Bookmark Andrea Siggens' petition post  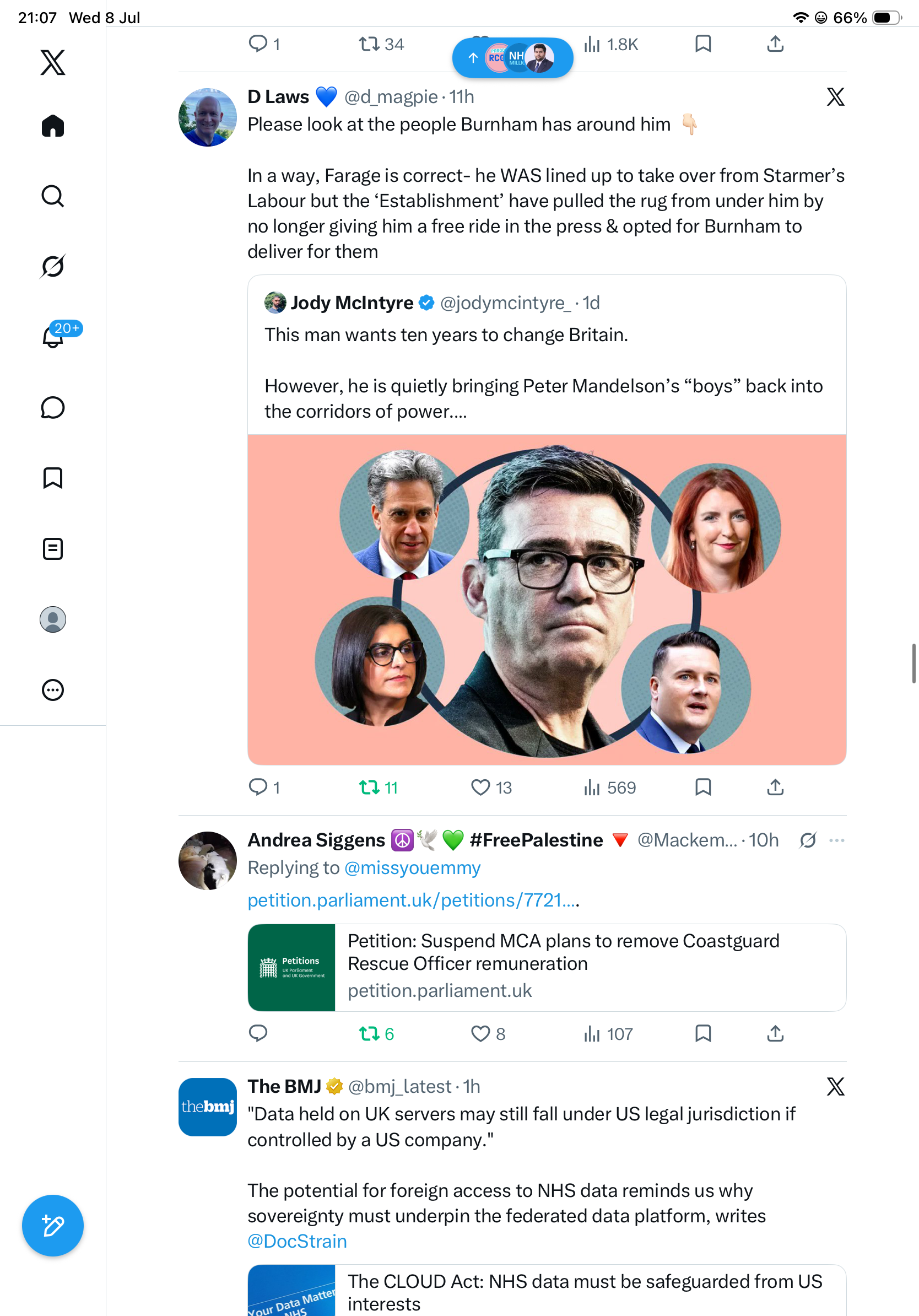click(x=703, y=1033)
